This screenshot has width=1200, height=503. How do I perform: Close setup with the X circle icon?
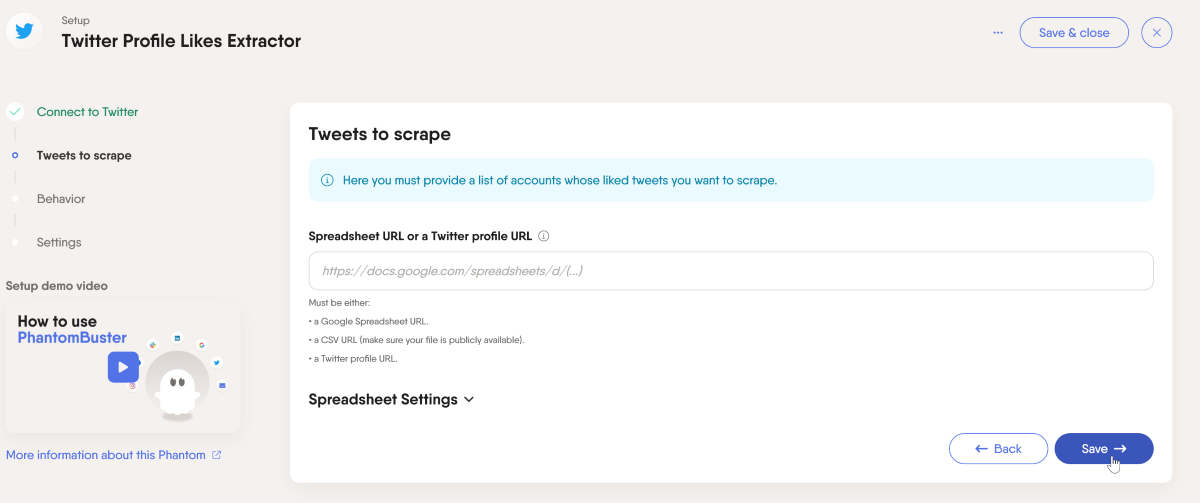pyautogui.click(x=1156, y=33)
